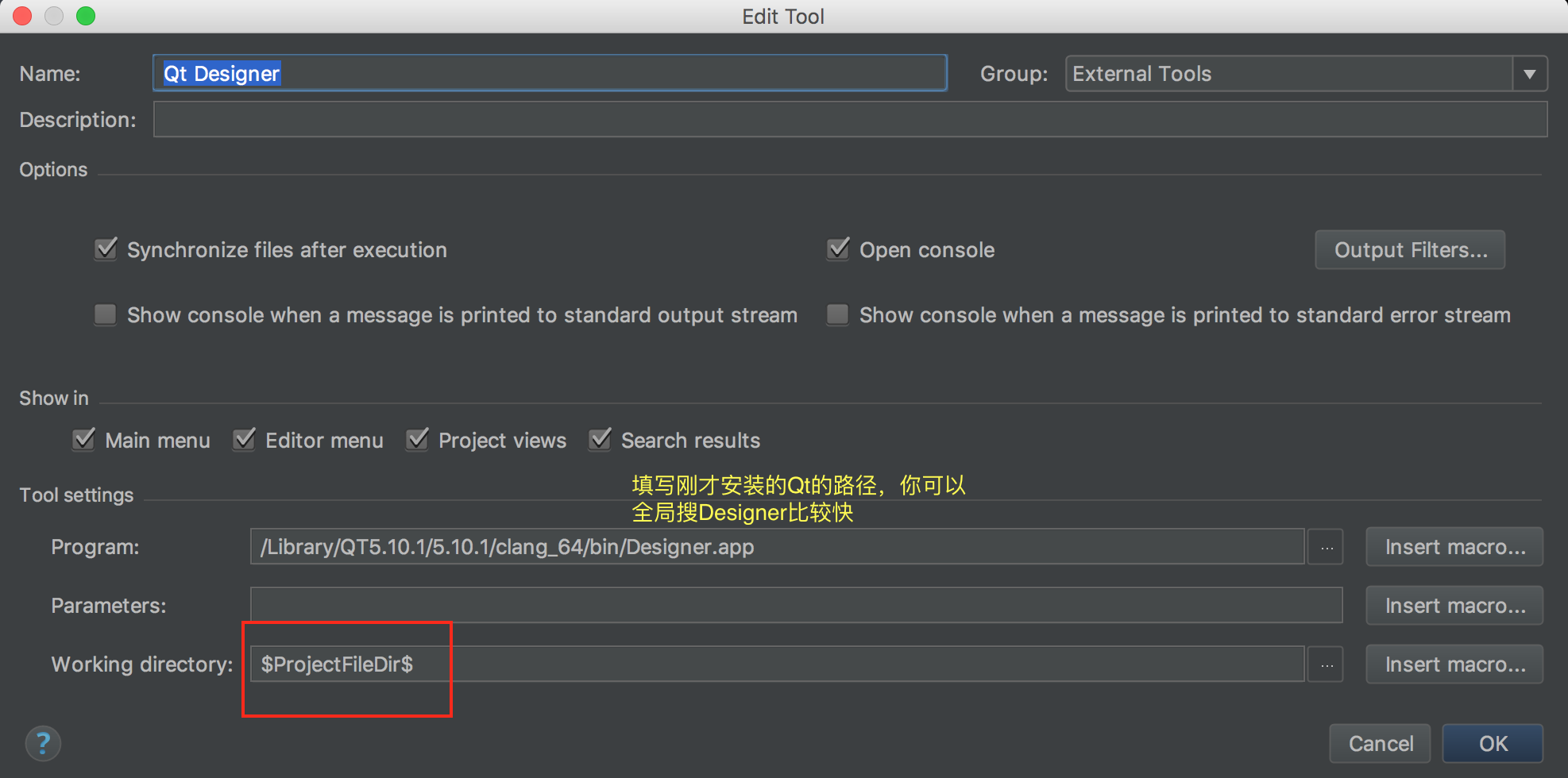Confirm with the OK button

[x=1493, y=744]
